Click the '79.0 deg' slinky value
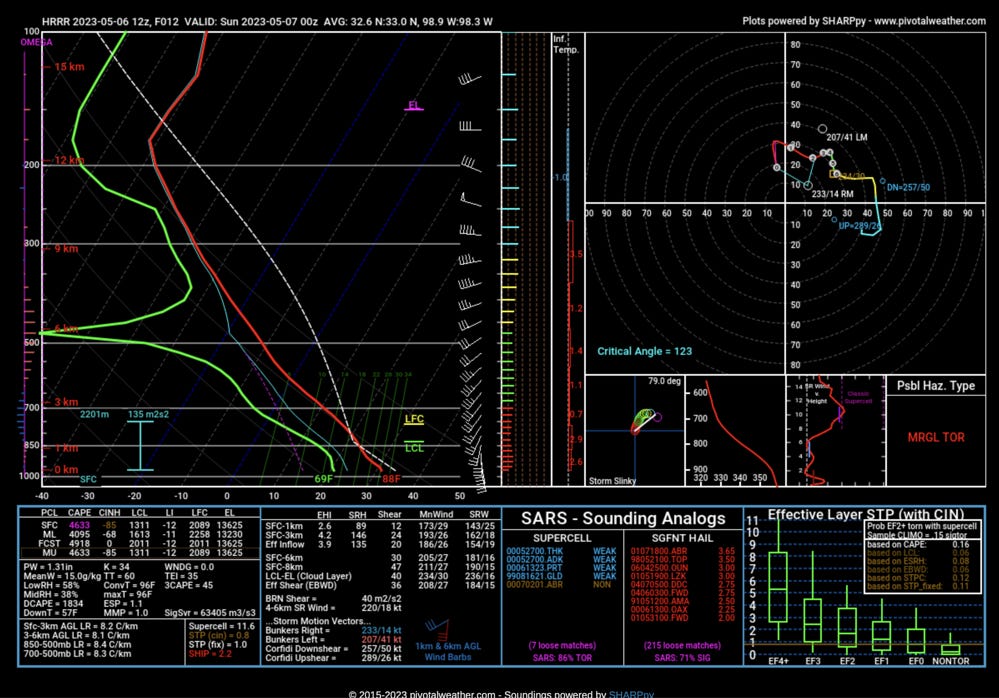Viewport: 999px width, 698px height. pos(665,381)
